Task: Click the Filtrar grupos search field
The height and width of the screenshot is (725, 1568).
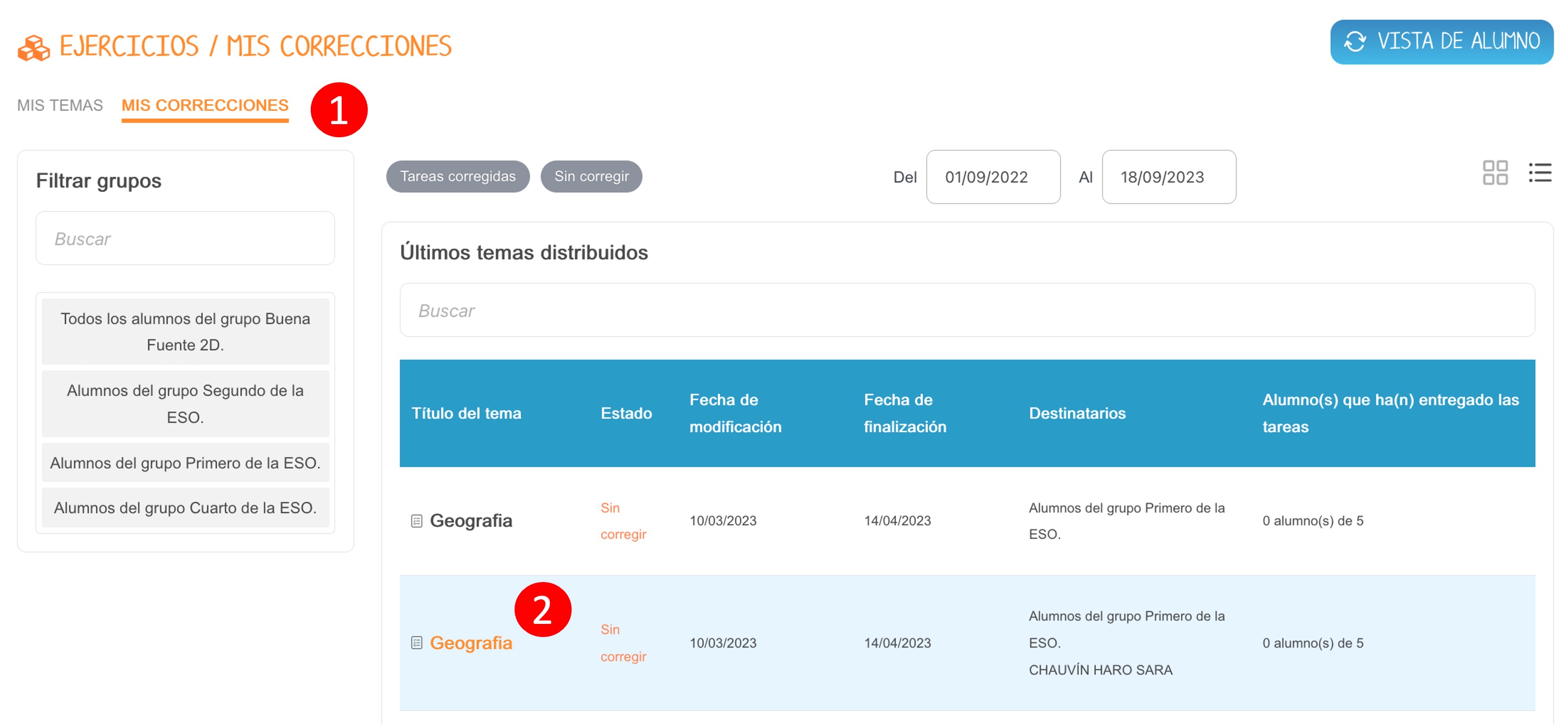Action: (185, 238)
